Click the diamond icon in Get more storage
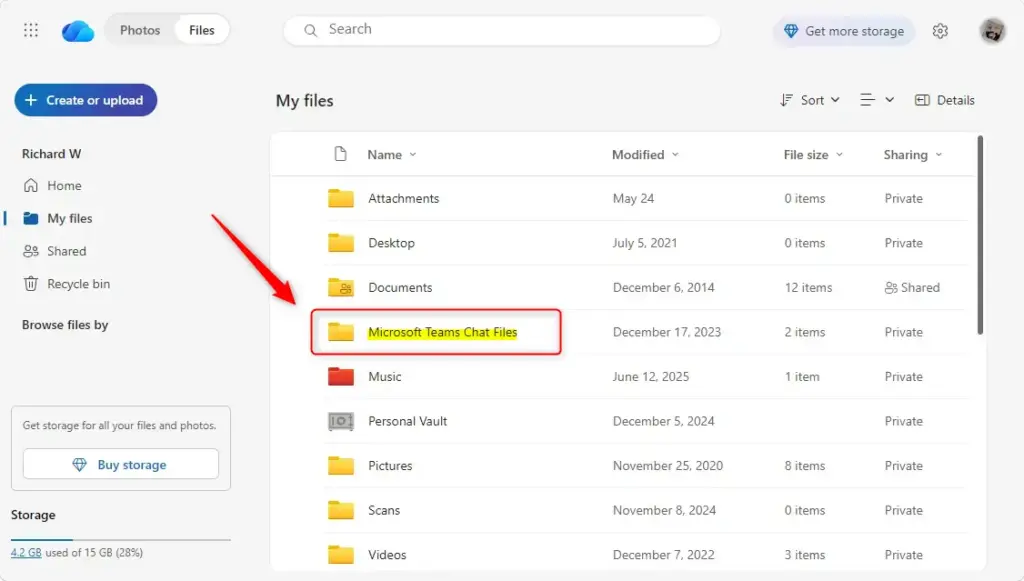 791,31
